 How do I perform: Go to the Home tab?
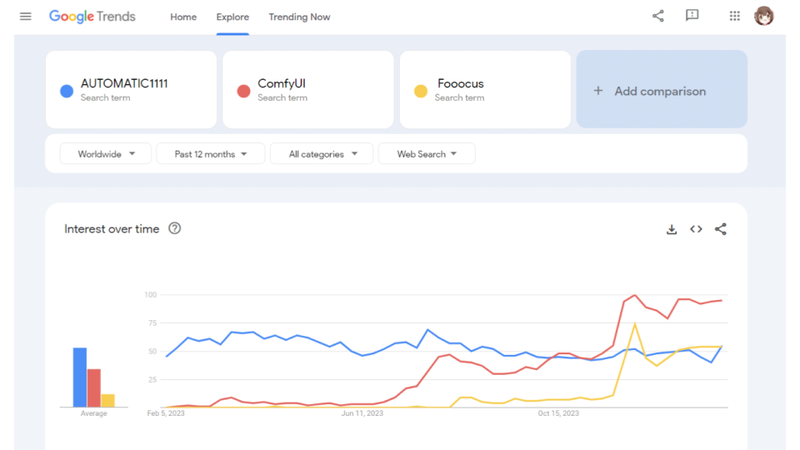183,17
